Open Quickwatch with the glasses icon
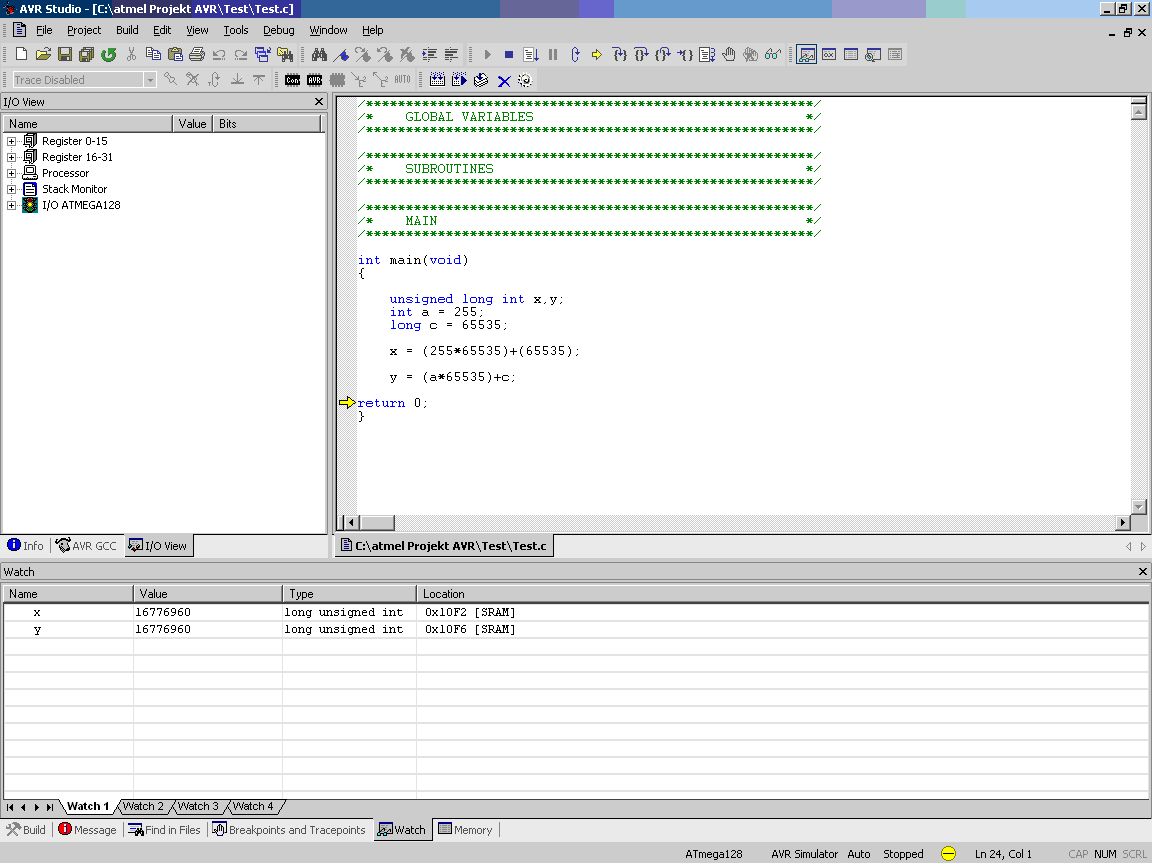1152x864 pixels. tap(773, 54)
